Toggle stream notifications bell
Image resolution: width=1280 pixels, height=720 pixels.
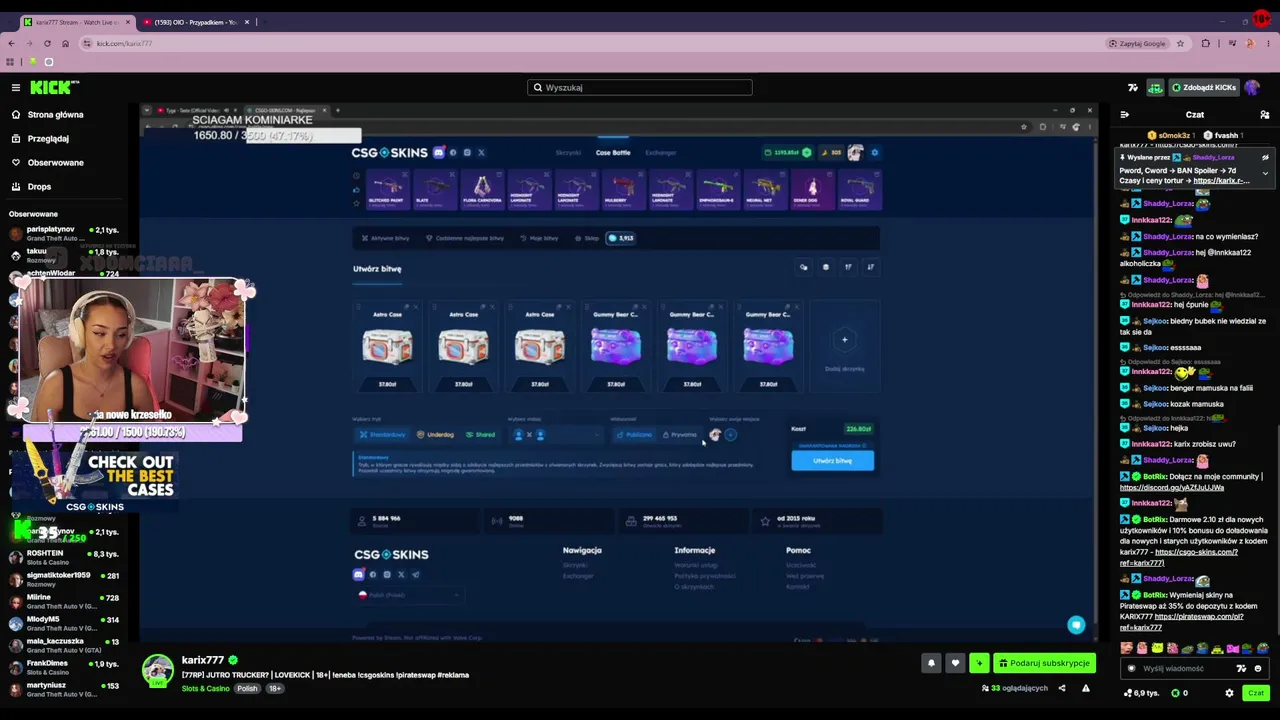point(931,663)
